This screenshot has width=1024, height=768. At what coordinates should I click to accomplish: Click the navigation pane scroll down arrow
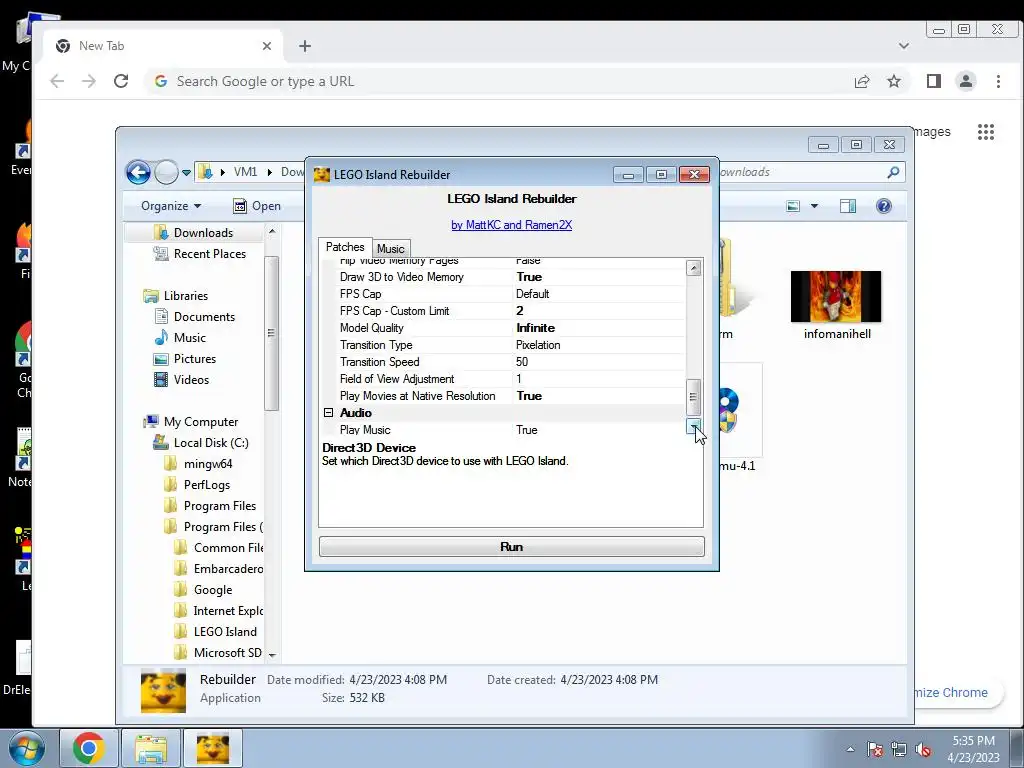(x=272, y=655)
